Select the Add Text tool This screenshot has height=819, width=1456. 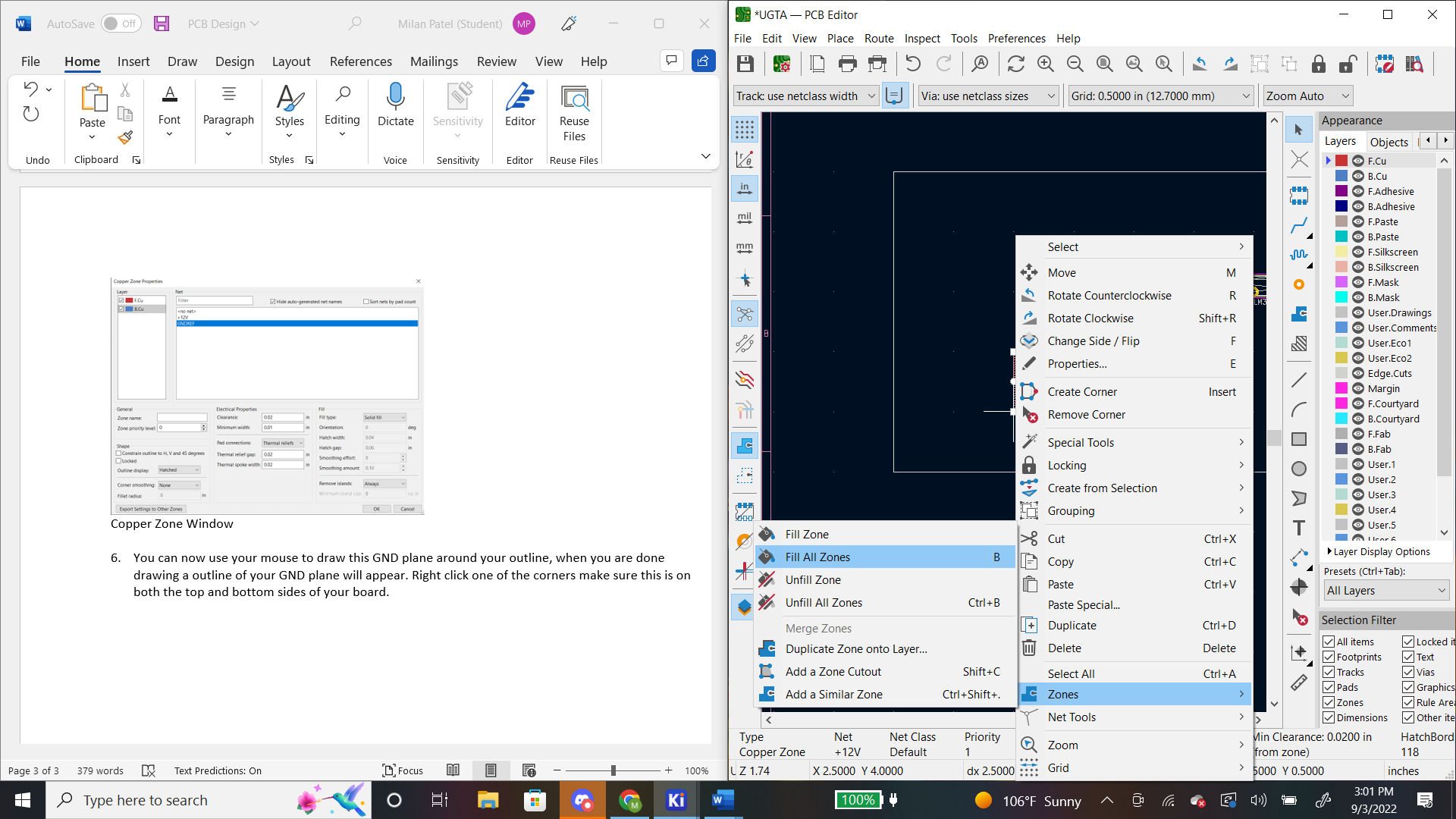click(1299, 528)
